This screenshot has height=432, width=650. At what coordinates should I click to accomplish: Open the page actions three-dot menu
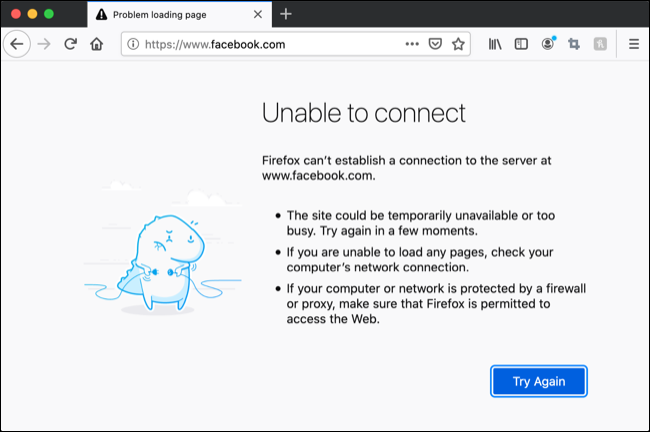click(412, 44)
